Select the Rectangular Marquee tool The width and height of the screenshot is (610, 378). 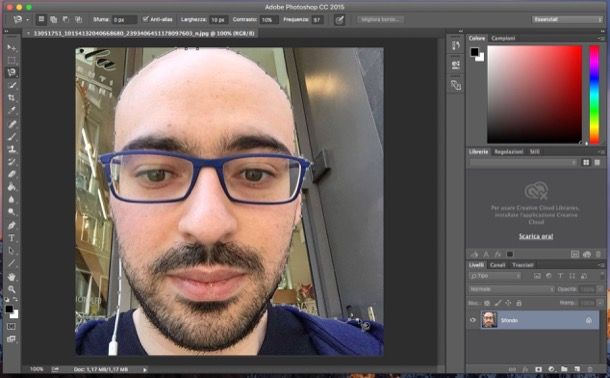(x=11, y=60)
